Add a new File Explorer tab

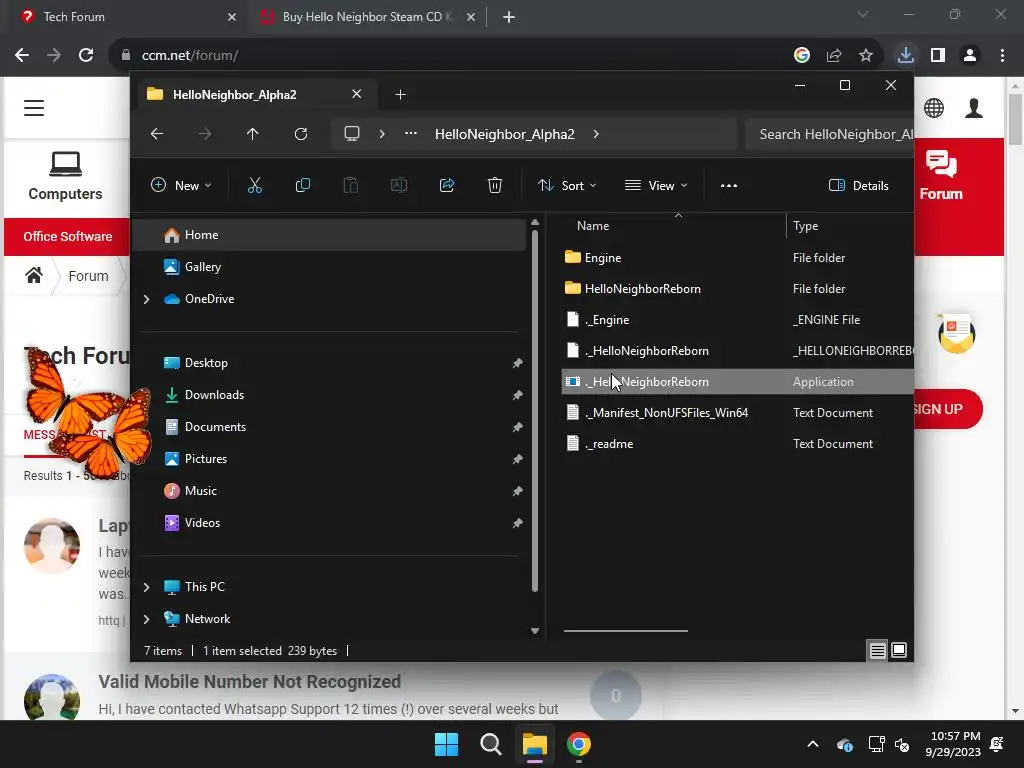[x=400, y=95]
